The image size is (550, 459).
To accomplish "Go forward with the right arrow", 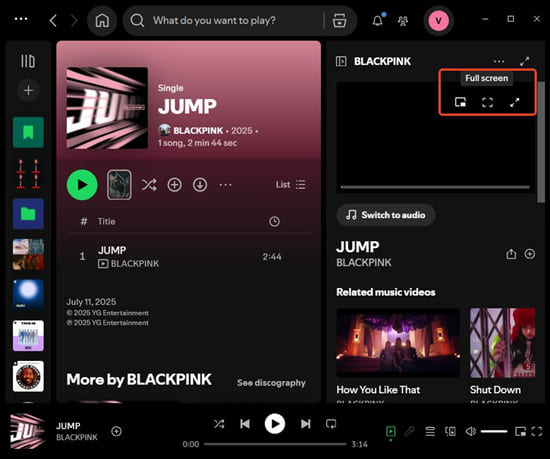I will tap(74, 21).
